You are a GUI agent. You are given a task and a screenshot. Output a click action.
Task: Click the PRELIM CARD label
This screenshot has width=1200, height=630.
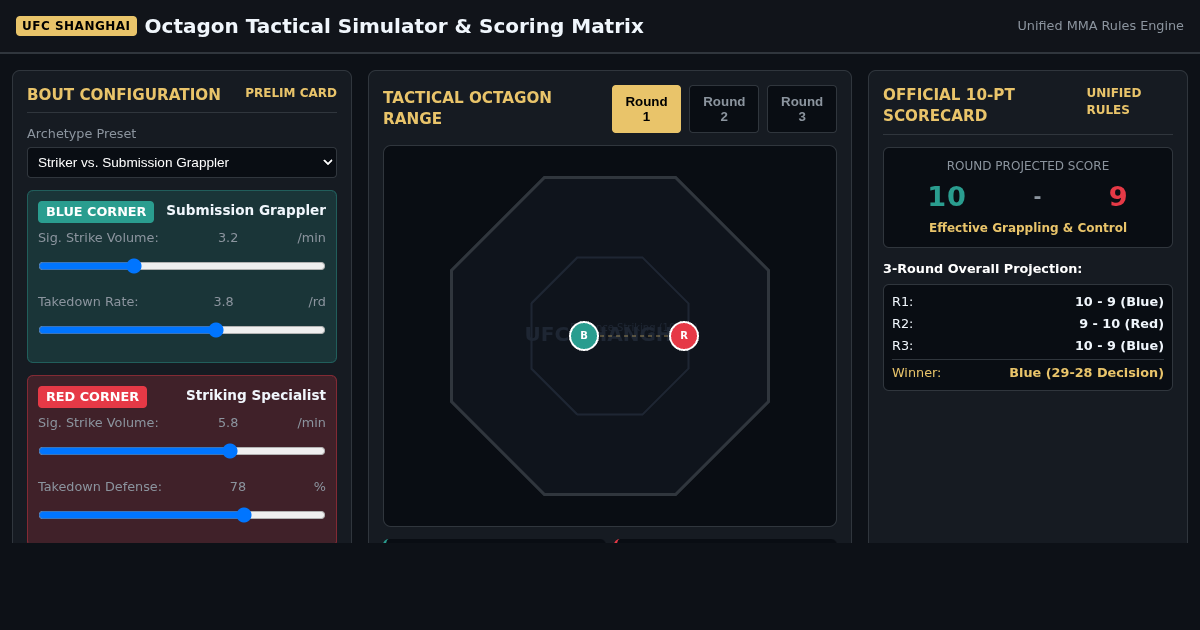[x=291, y=93]
